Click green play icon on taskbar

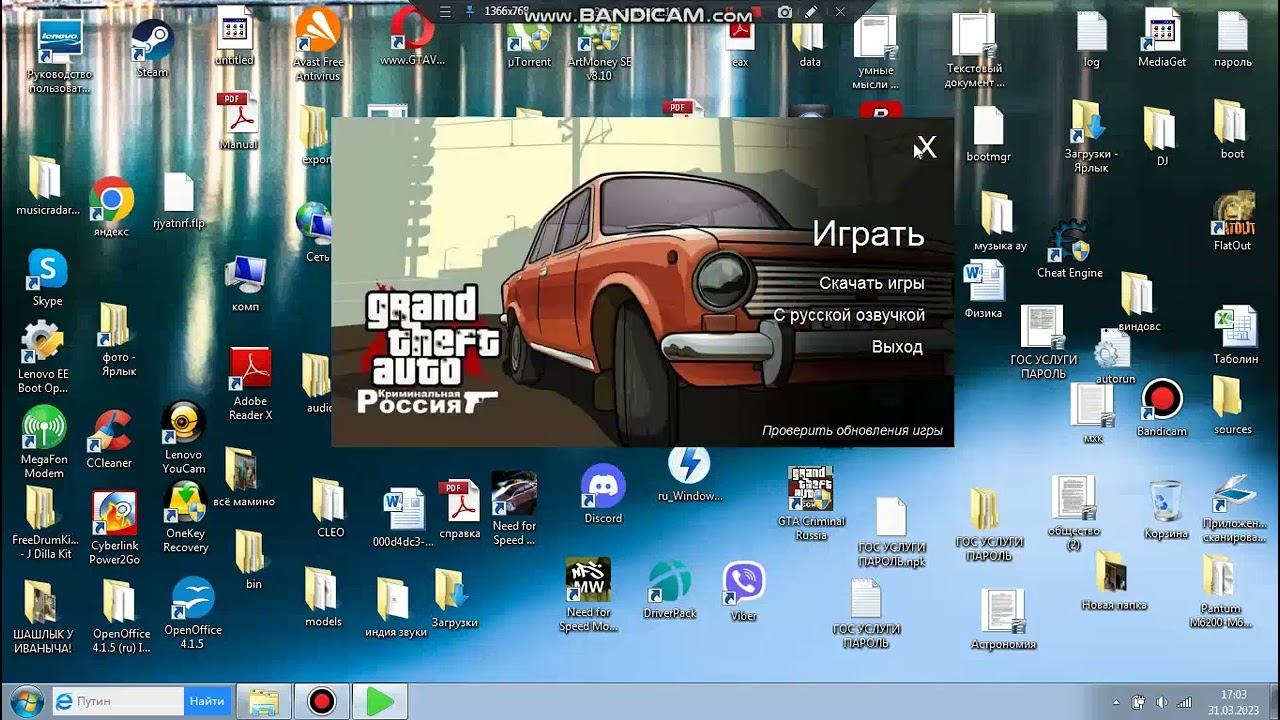point(380,701)
